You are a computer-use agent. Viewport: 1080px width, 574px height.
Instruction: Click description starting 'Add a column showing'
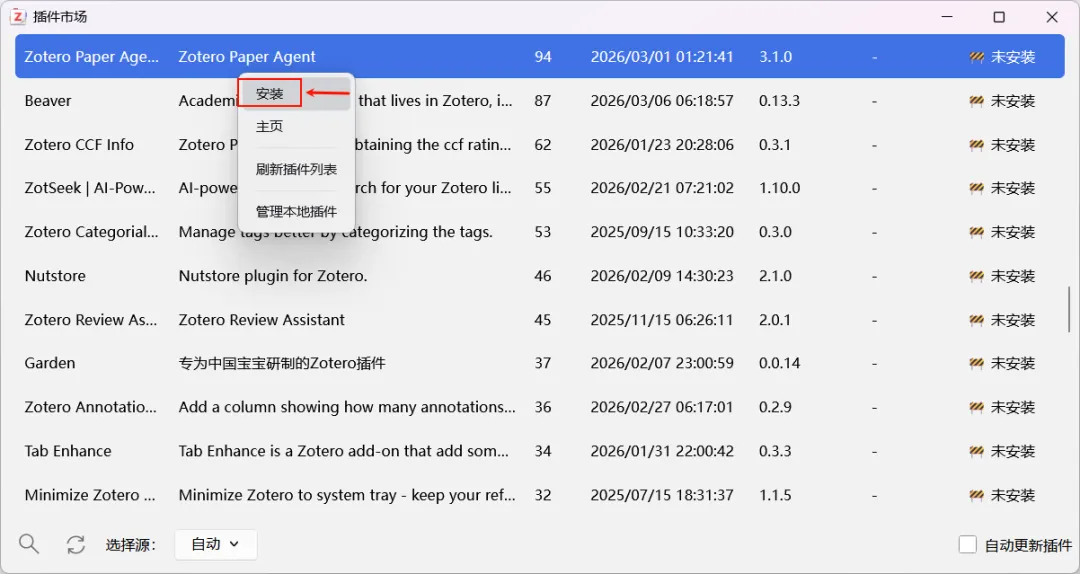(346, 407)
